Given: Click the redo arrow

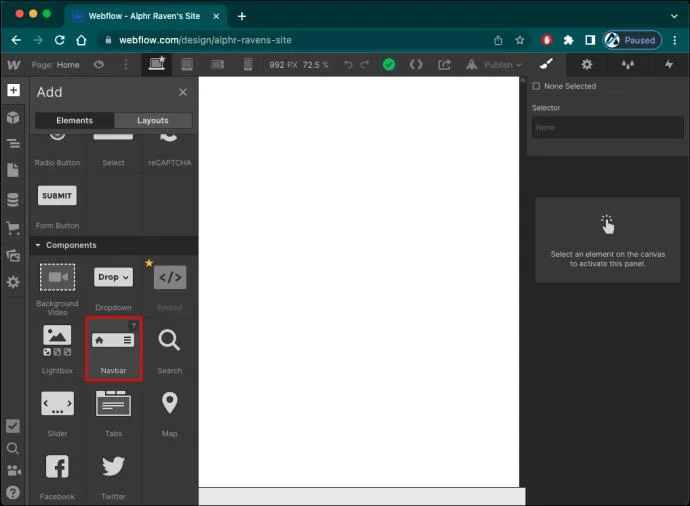Looking at the screenshot, I should click(365, 65).
